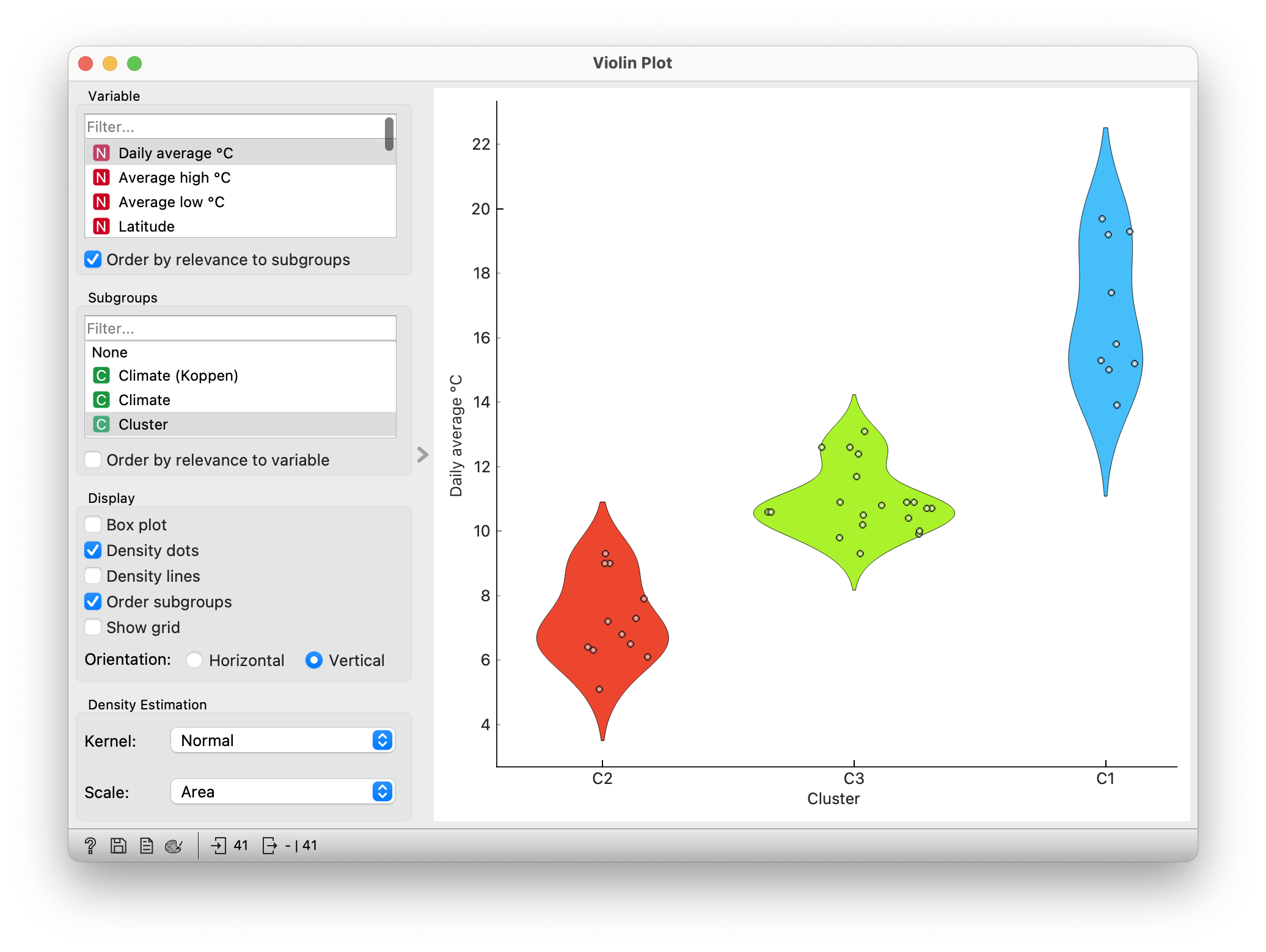
Task: Open the palette visual settings icon
Action: (174, 846)
